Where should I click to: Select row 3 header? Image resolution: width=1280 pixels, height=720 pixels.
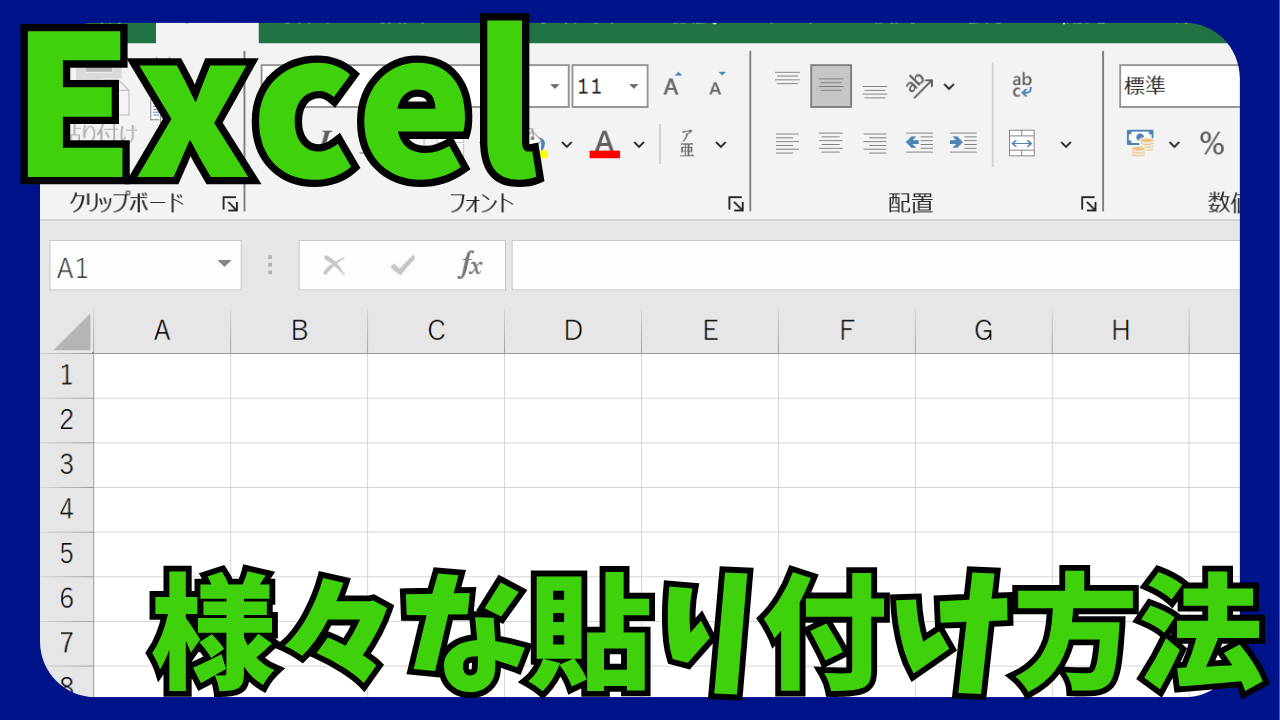[67, 465]
